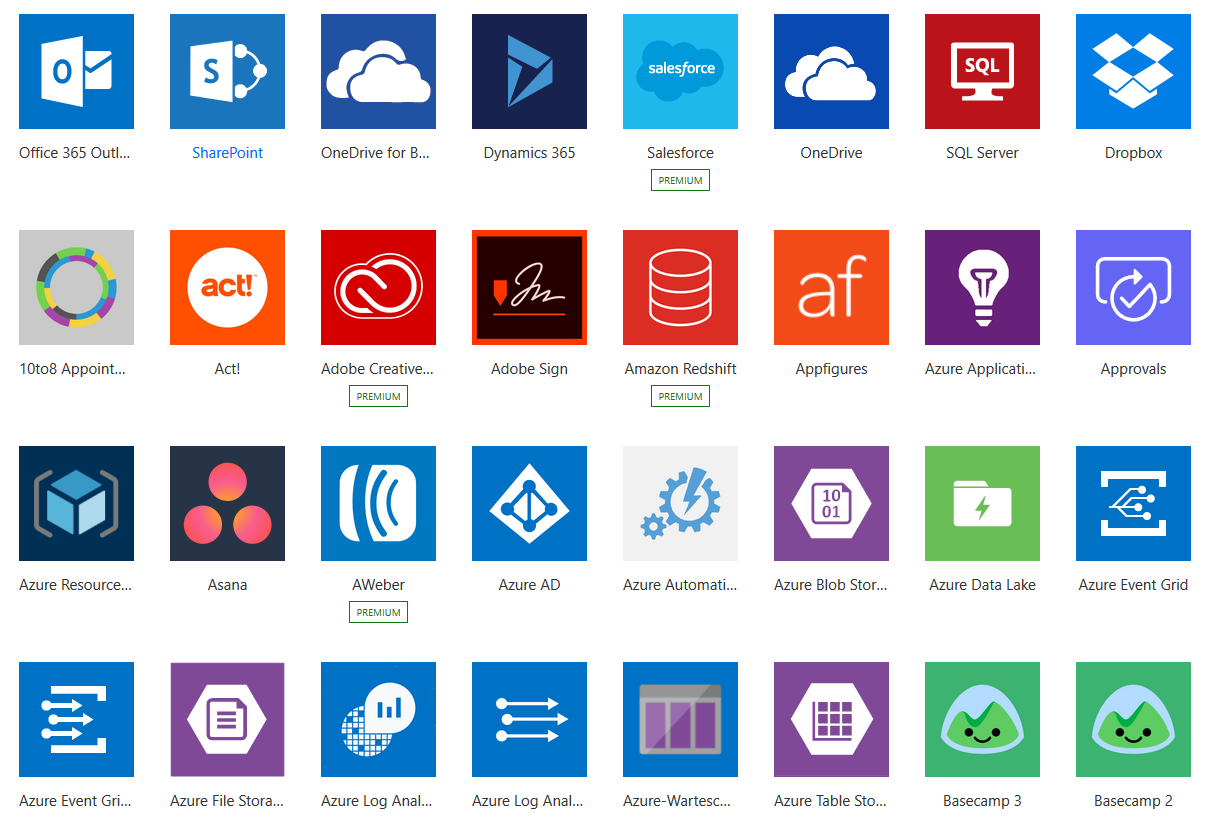
Task: Open the Basecamp 3 mascot icon
Action: (982, 719)
